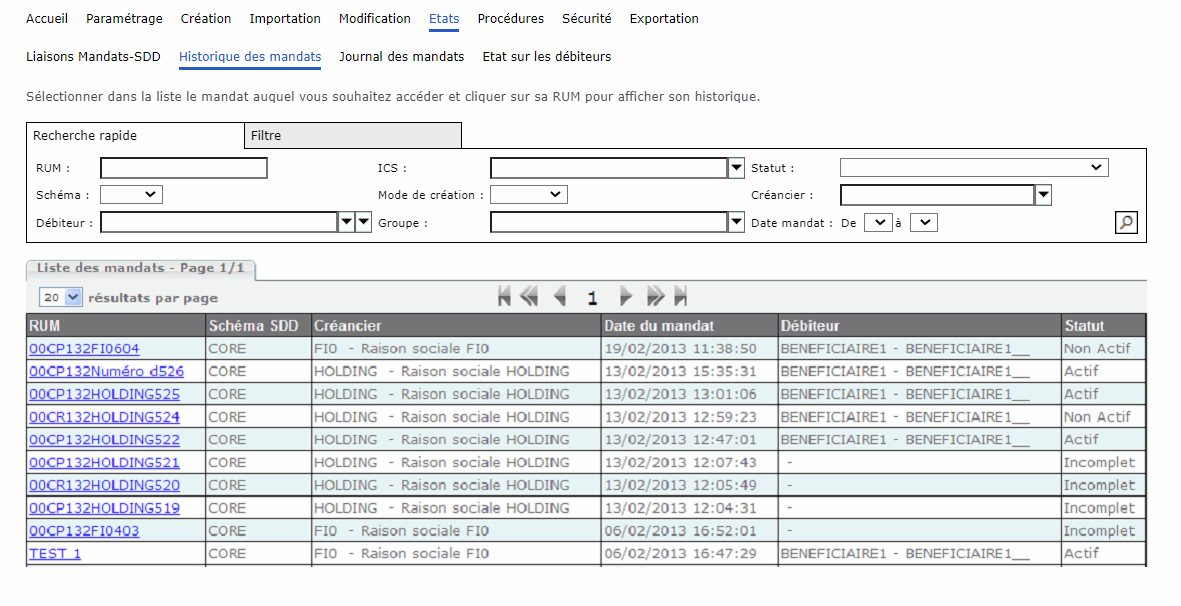Go to the first page of results
1181x606 pixels.
pos(504,296)
